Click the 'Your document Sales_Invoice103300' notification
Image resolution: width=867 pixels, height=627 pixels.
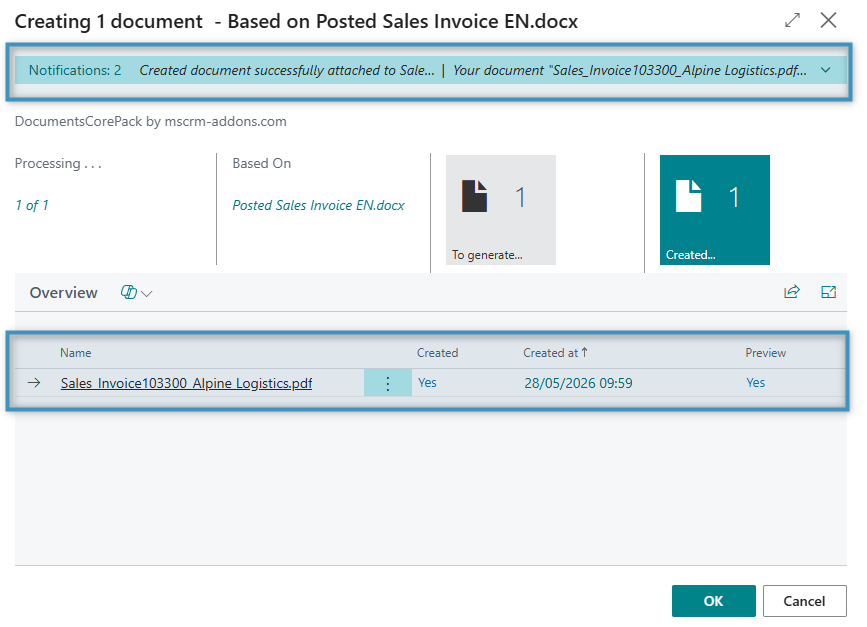pyautogui.click(x=630, y=70)
